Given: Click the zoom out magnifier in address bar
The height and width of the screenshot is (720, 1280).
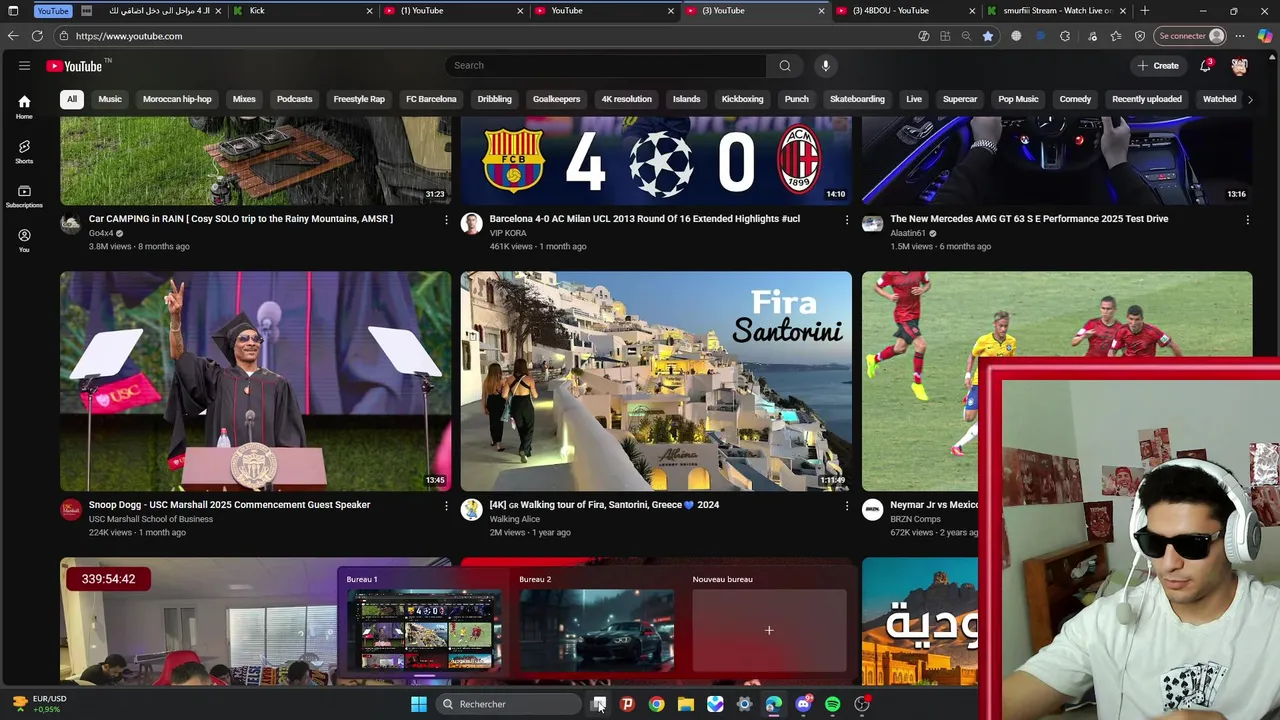Looking at the screenshot, I should 966,36.
